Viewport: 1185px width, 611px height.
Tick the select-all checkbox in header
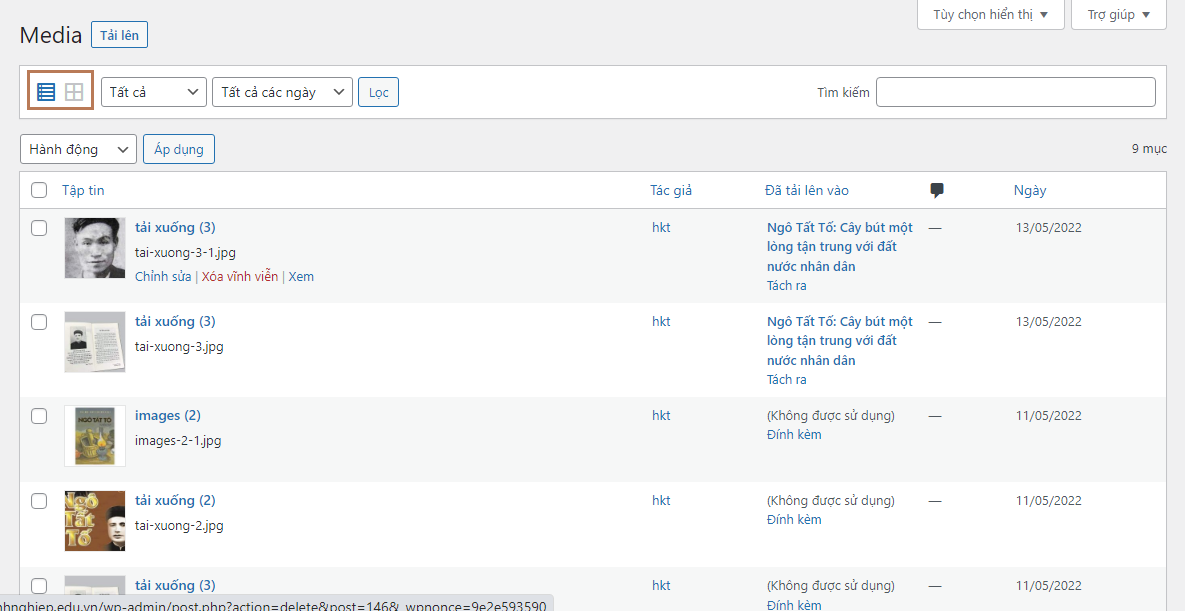(x=39, y=190)
